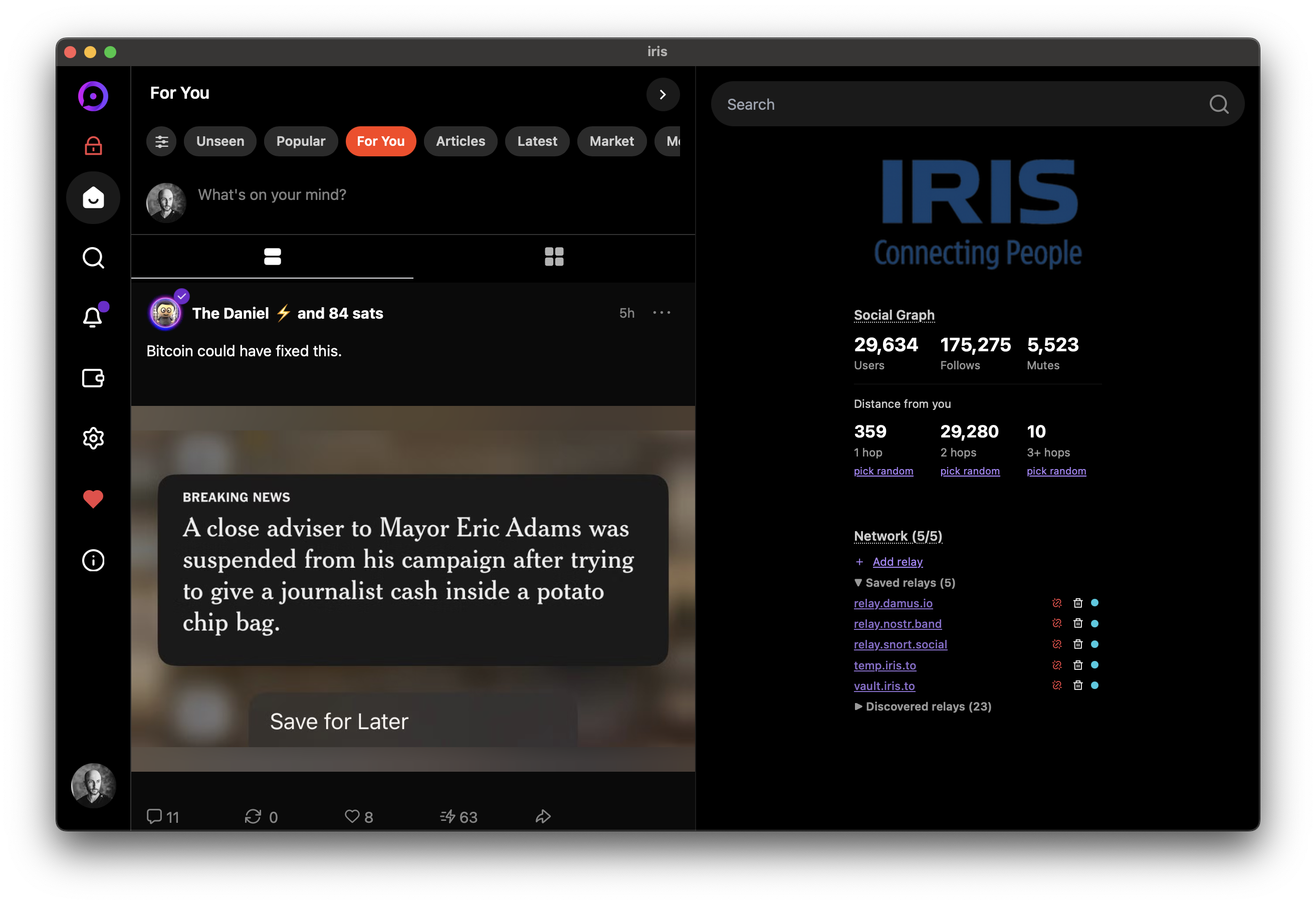Open the Network (5/5) link

coord(898,536)
